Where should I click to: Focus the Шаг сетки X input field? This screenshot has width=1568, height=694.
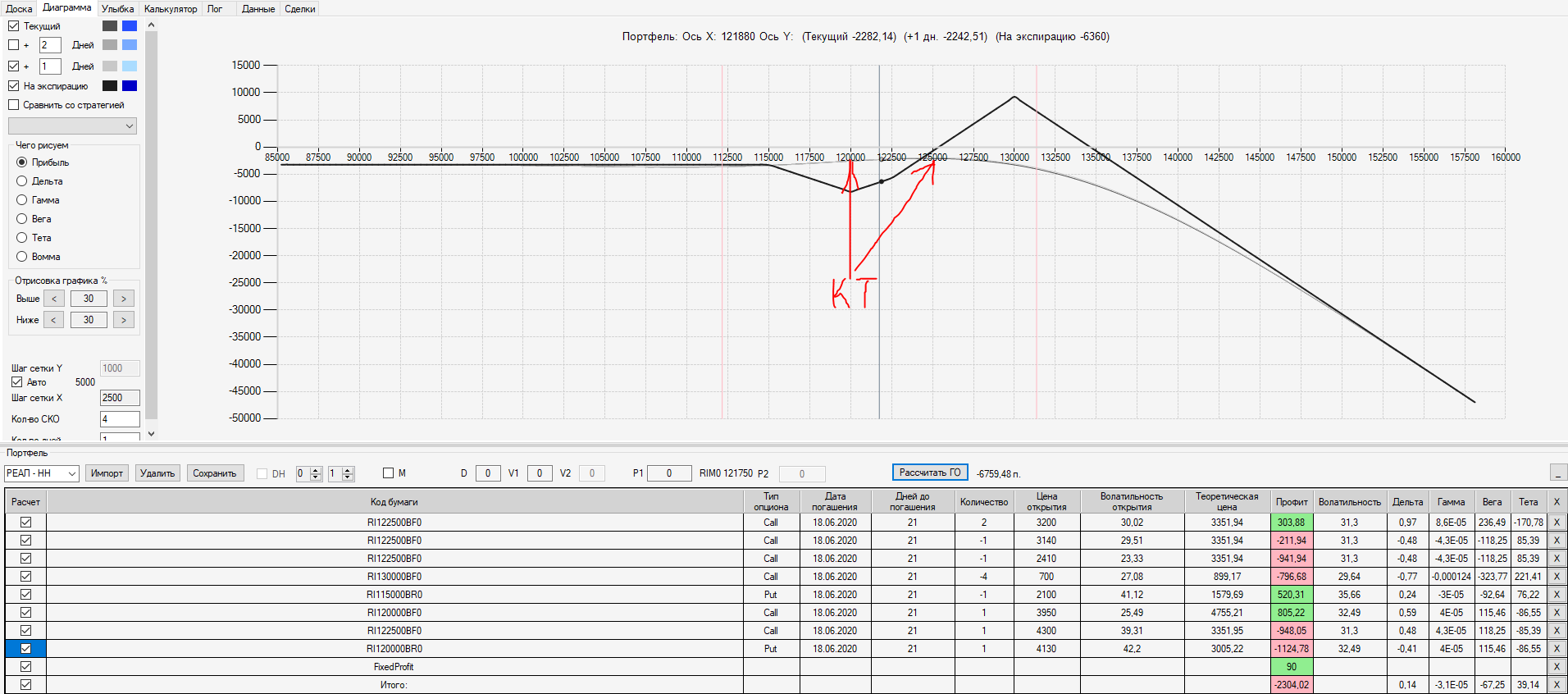coord(120,398)
